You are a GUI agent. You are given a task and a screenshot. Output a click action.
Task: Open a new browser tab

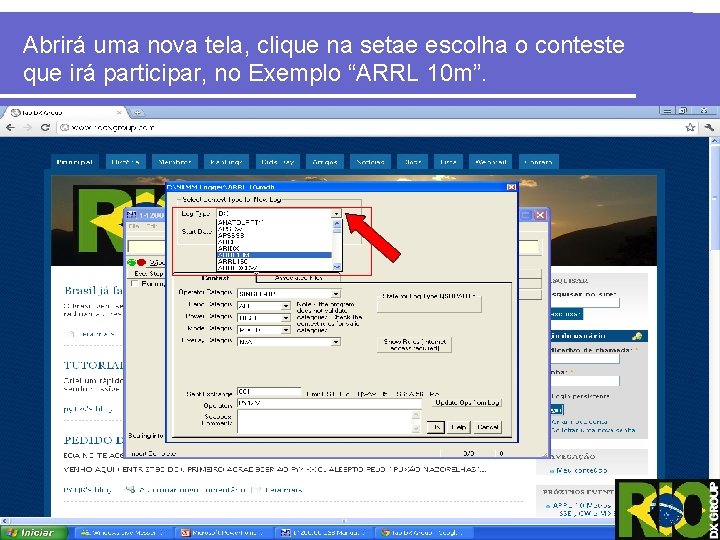pos(137,112)
